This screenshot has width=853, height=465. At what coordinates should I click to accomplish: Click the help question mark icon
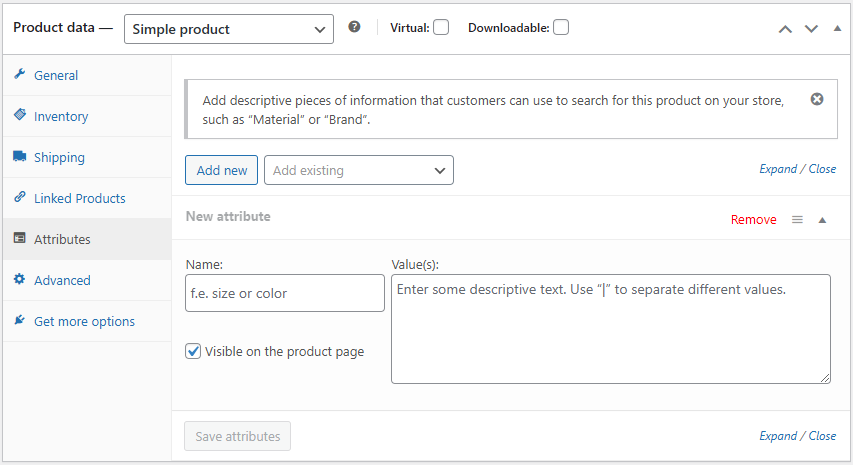pyautogui.click(x=354, y=27)
